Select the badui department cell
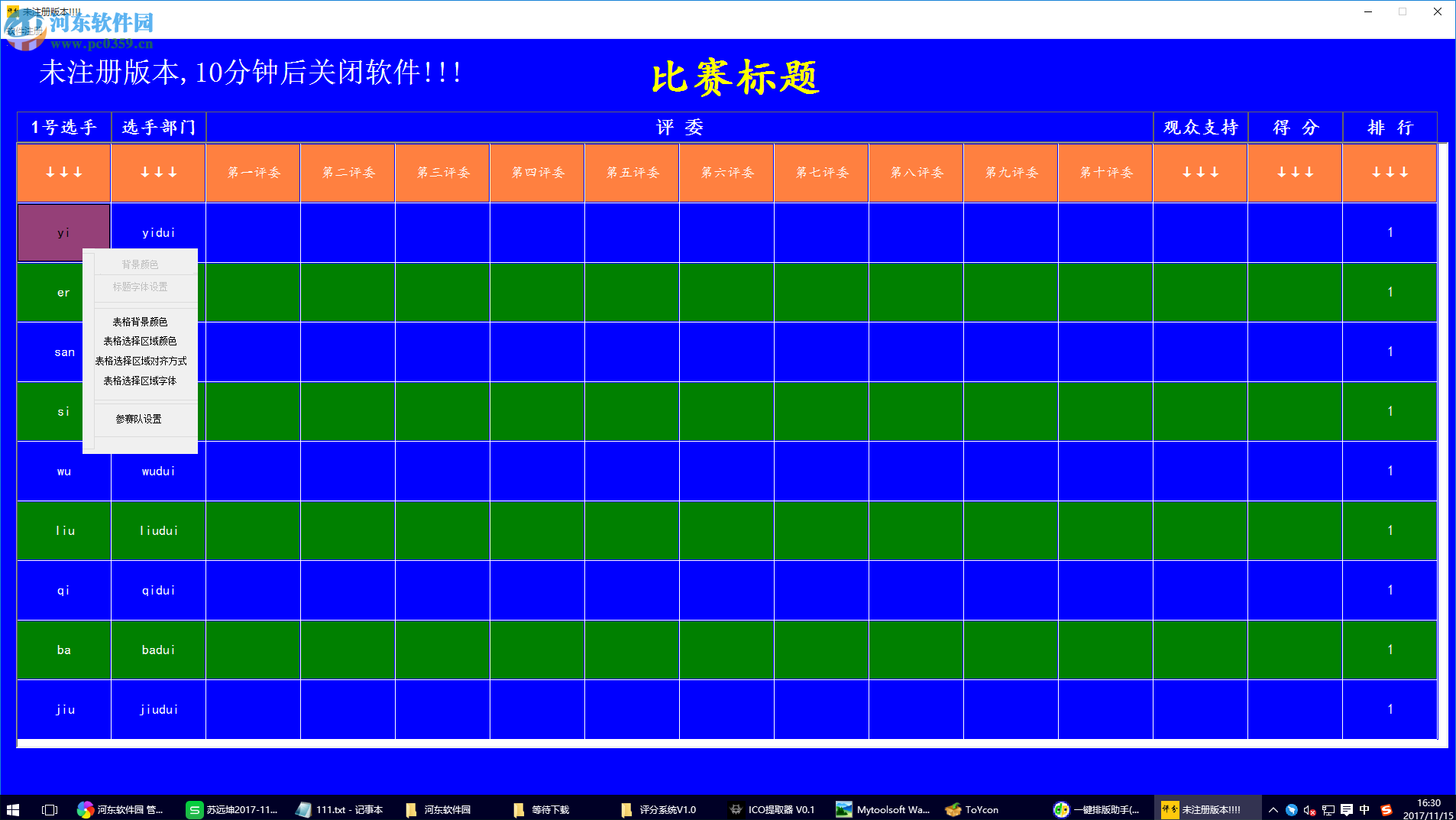This screenshot has height=820, width=1456. 159,650
